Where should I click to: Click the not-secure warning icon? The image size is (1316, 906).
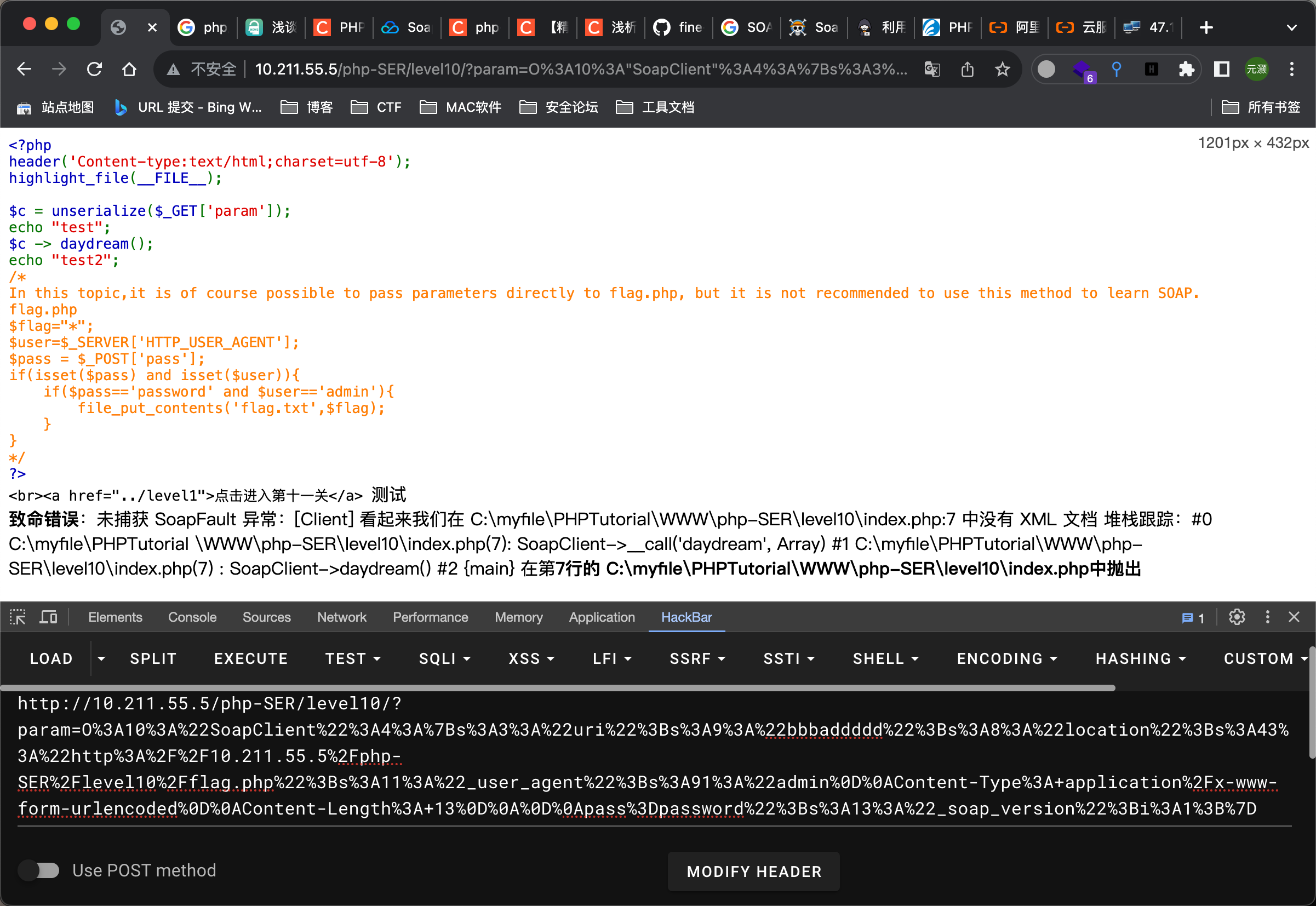pyautogui.click(x=173, y=70)
